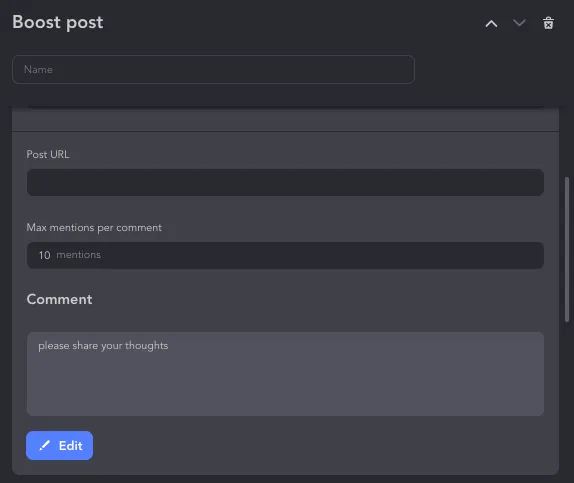Click the Max mentions per comment label

(x=94, y=228)
